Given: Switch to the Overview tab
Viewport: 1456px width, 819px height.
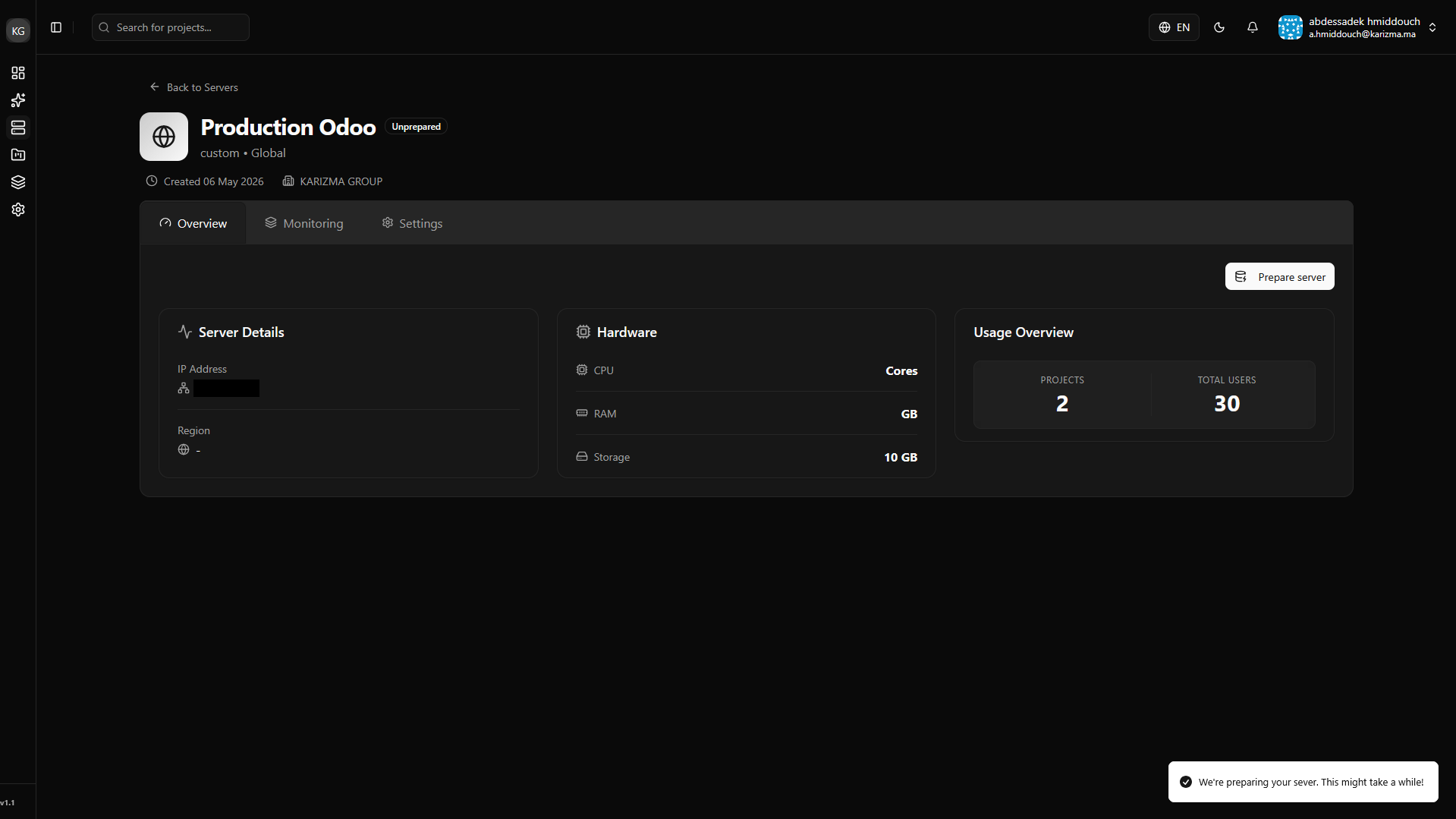Looking at the screenshot, I should coord(193,223).
